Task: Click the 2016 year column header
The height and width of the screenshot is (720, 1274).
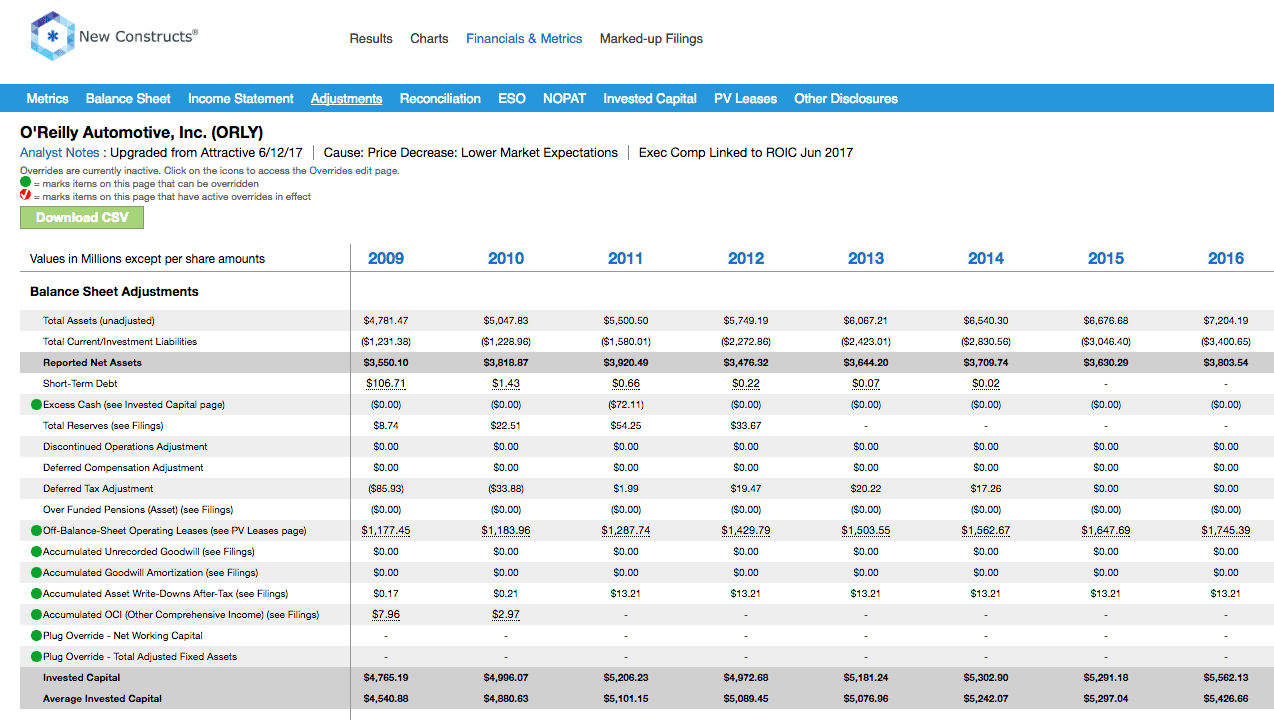Action: click(x=1226, y=258)
